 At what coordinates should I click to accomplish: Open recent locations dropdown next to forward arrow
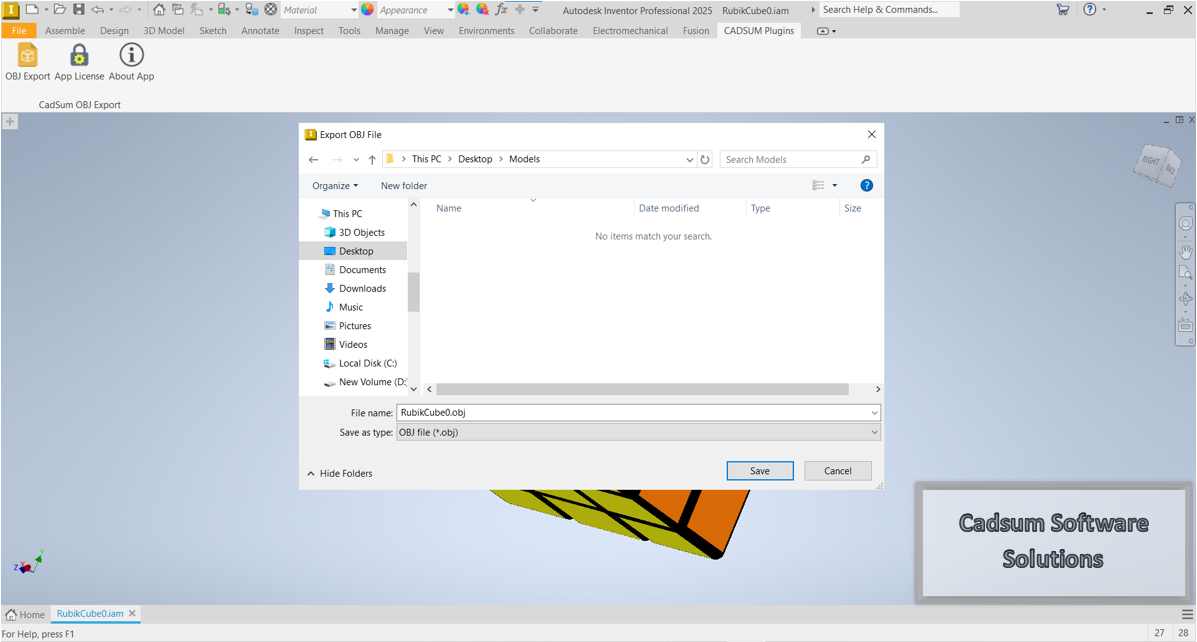(x=356, y=160)
